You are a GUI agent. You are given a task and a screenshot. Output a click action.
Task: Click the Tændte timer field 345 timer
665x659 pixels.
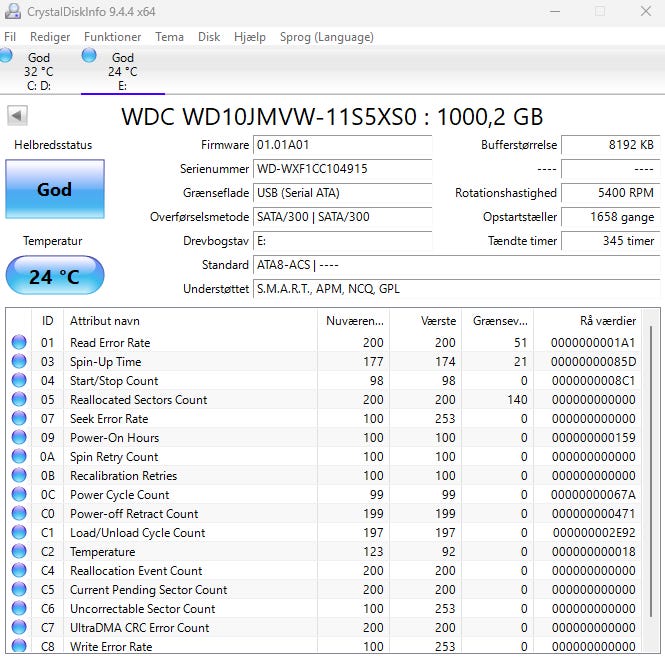[611, 241]
